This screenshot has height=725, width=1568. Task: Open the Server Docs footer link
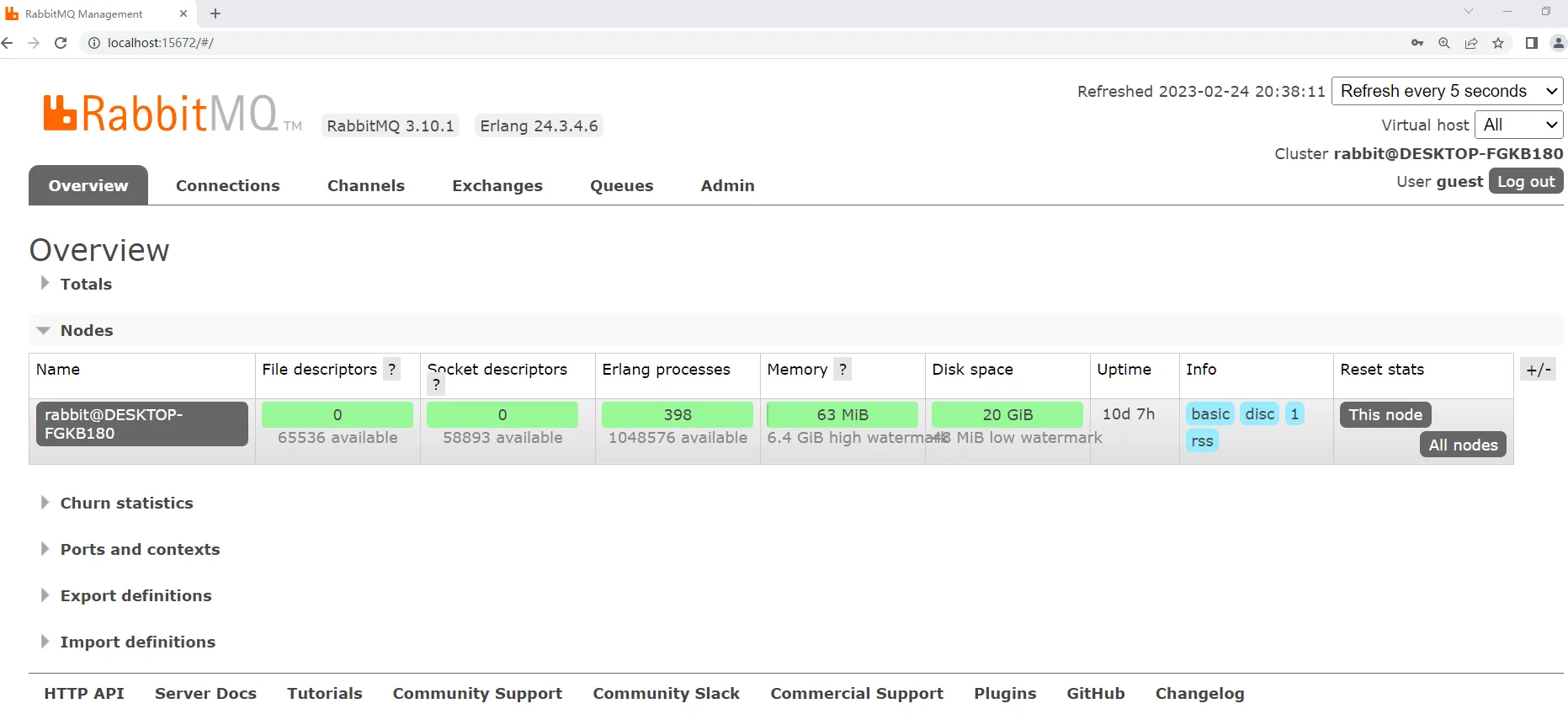tap(205, 693)
